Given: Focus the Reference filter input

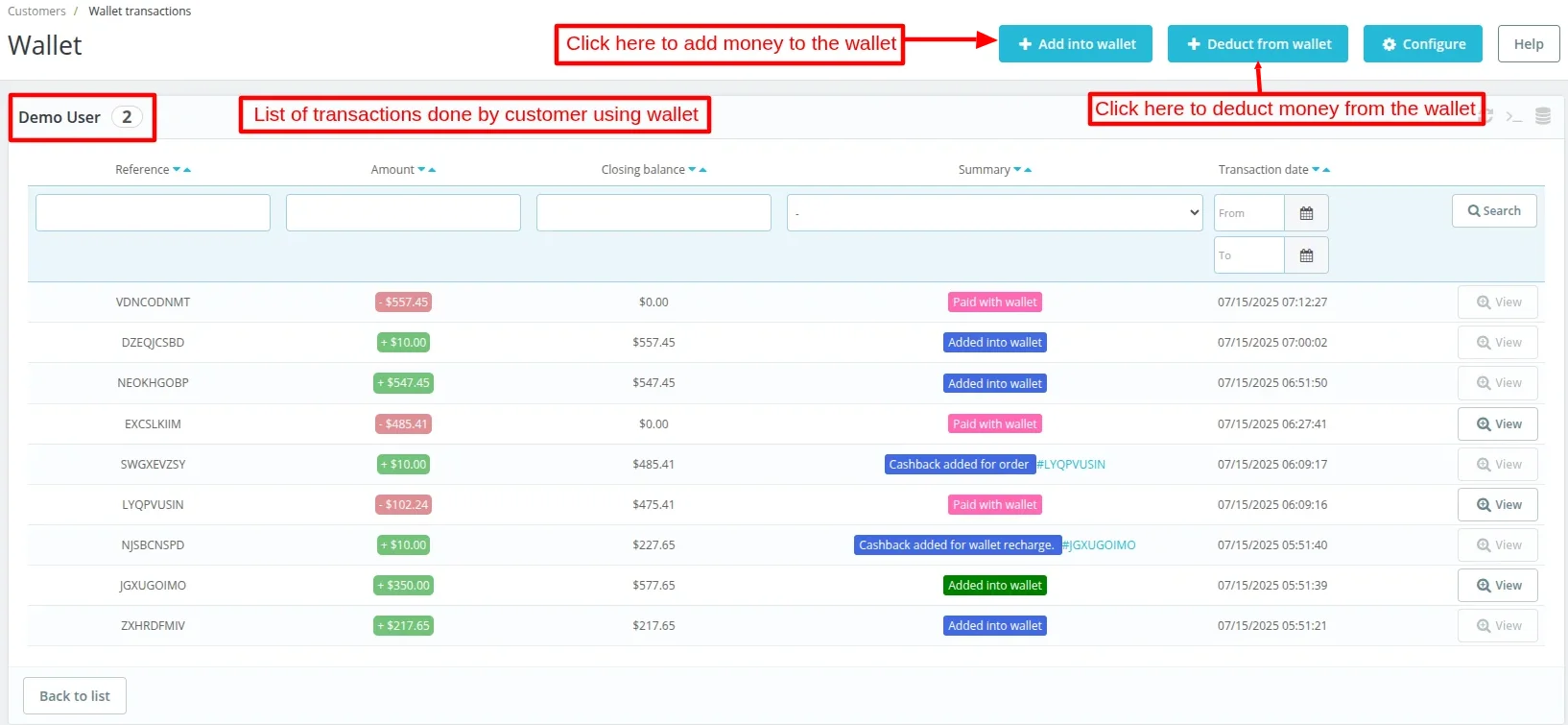Looking at the screenshot, I should coord(153,213).
